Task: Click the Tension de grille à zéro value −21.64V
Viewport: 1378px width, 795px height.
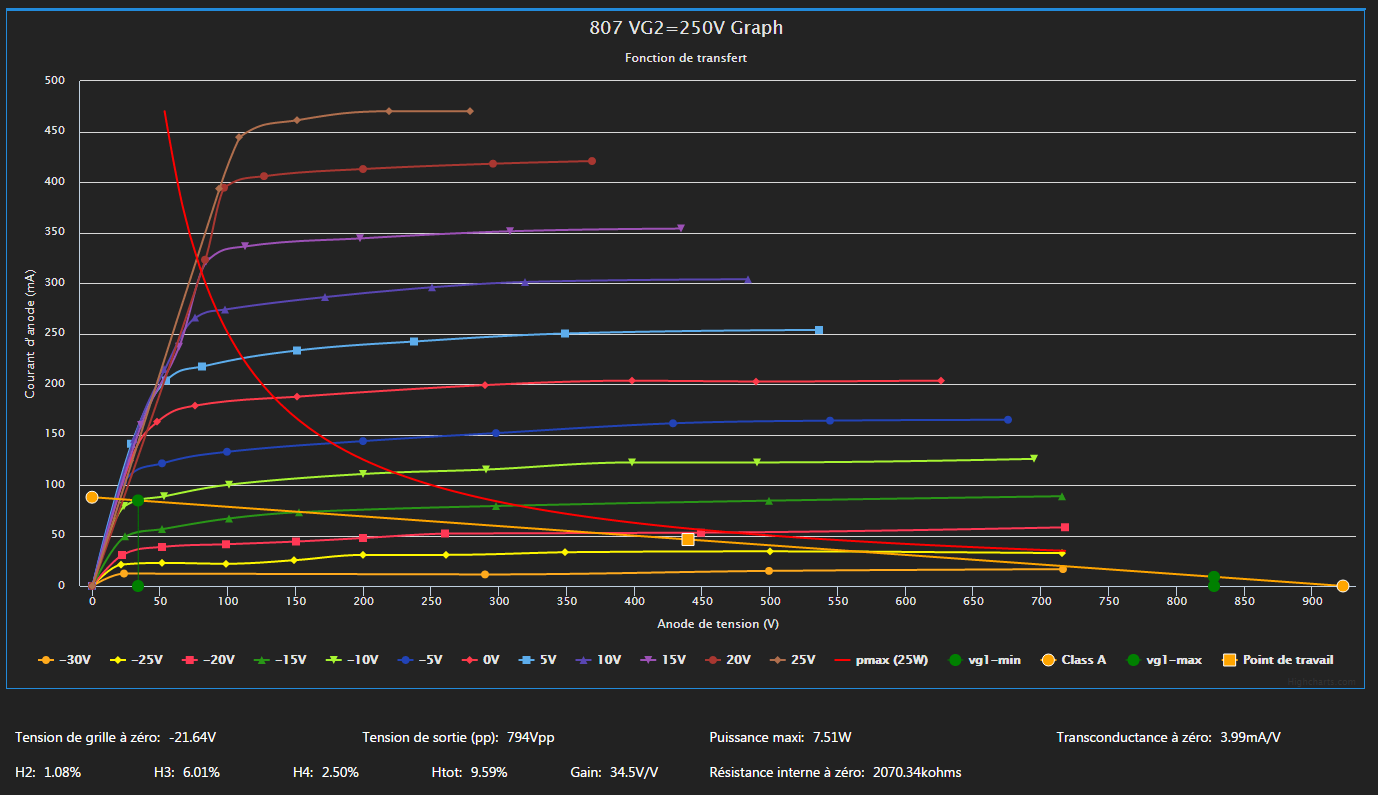Action: pyautogui.click(x=192, y=738)
